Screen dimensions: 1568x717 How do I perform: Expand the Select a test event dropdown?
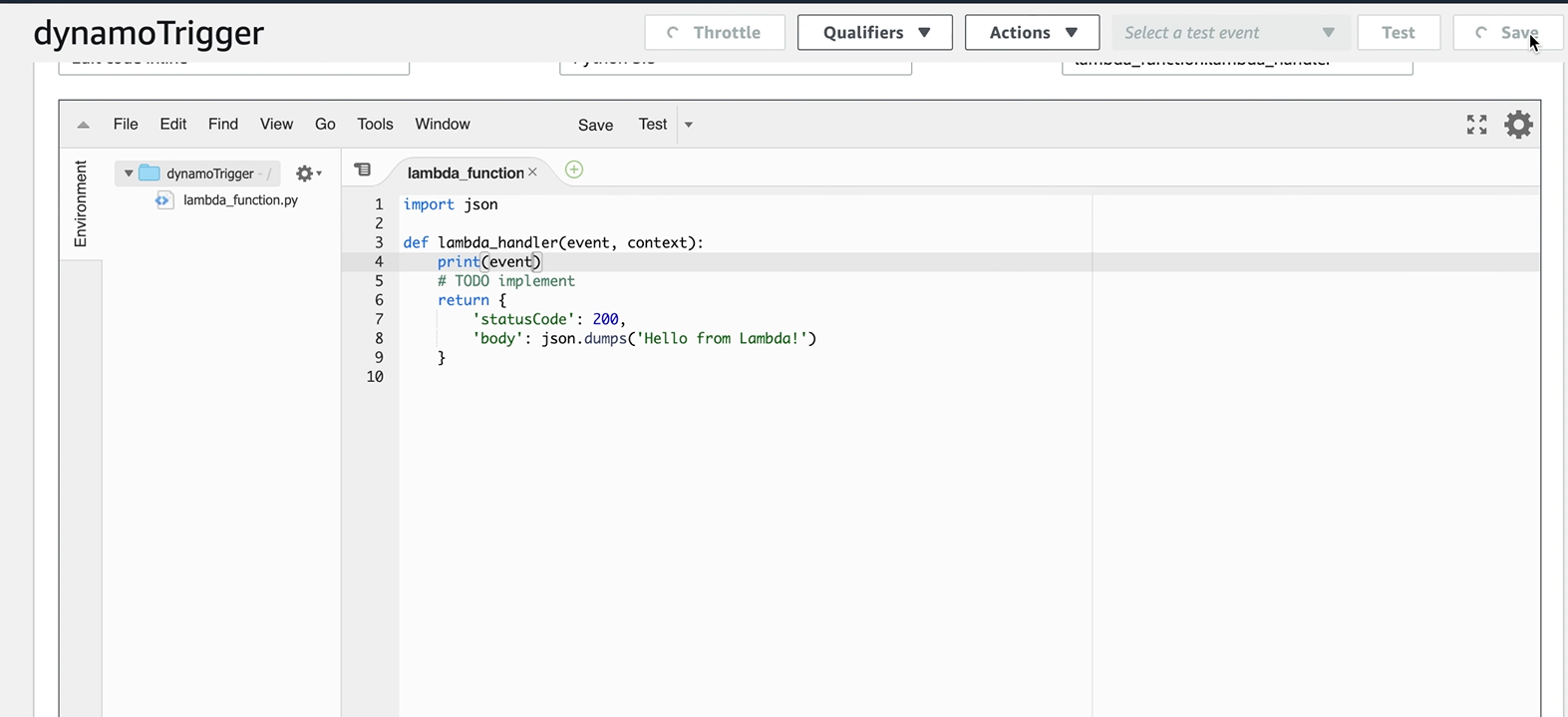(x=1230, y=33)
